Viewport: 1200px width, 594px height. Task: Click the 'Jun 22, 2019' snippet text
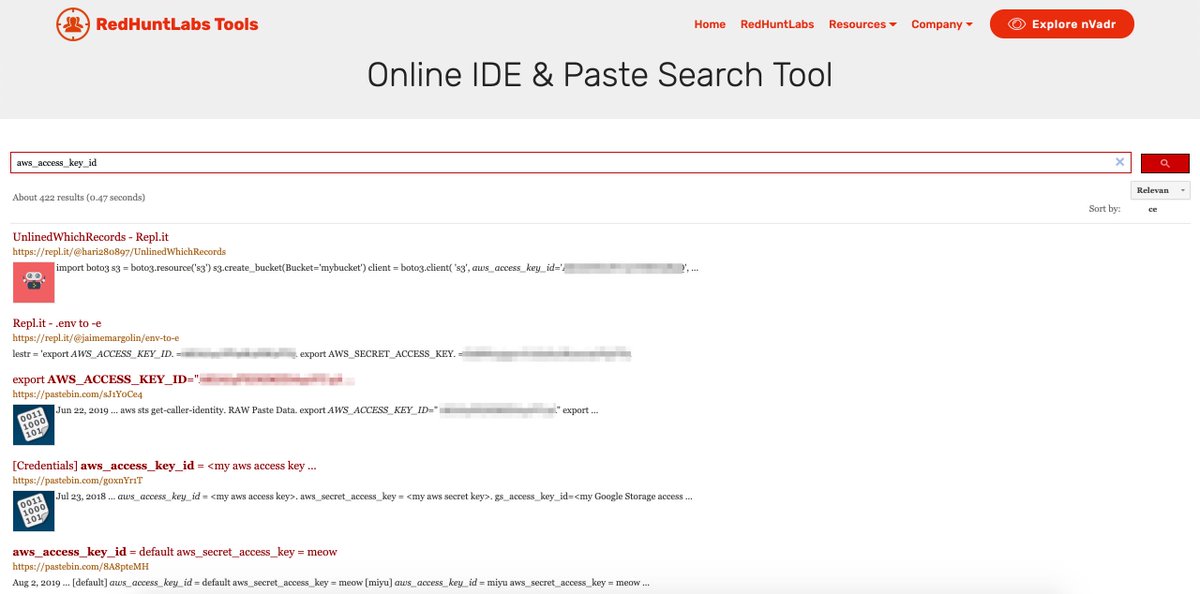[x=328, y=410]
